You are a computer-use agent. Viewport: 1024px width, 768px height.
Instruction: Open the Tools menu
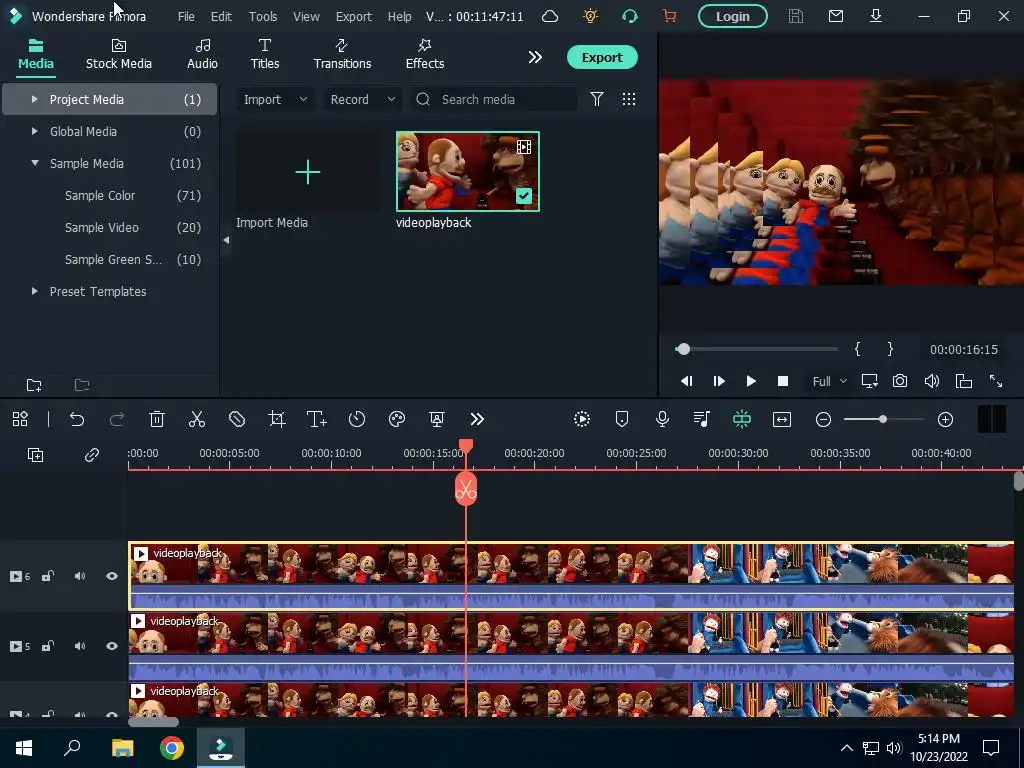pos(263,16)
